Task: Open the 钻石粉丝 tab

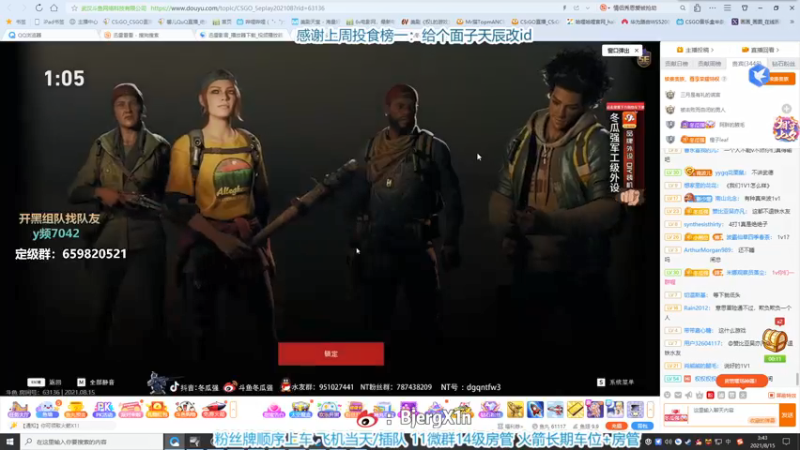Action: click(x=783, y=64)
